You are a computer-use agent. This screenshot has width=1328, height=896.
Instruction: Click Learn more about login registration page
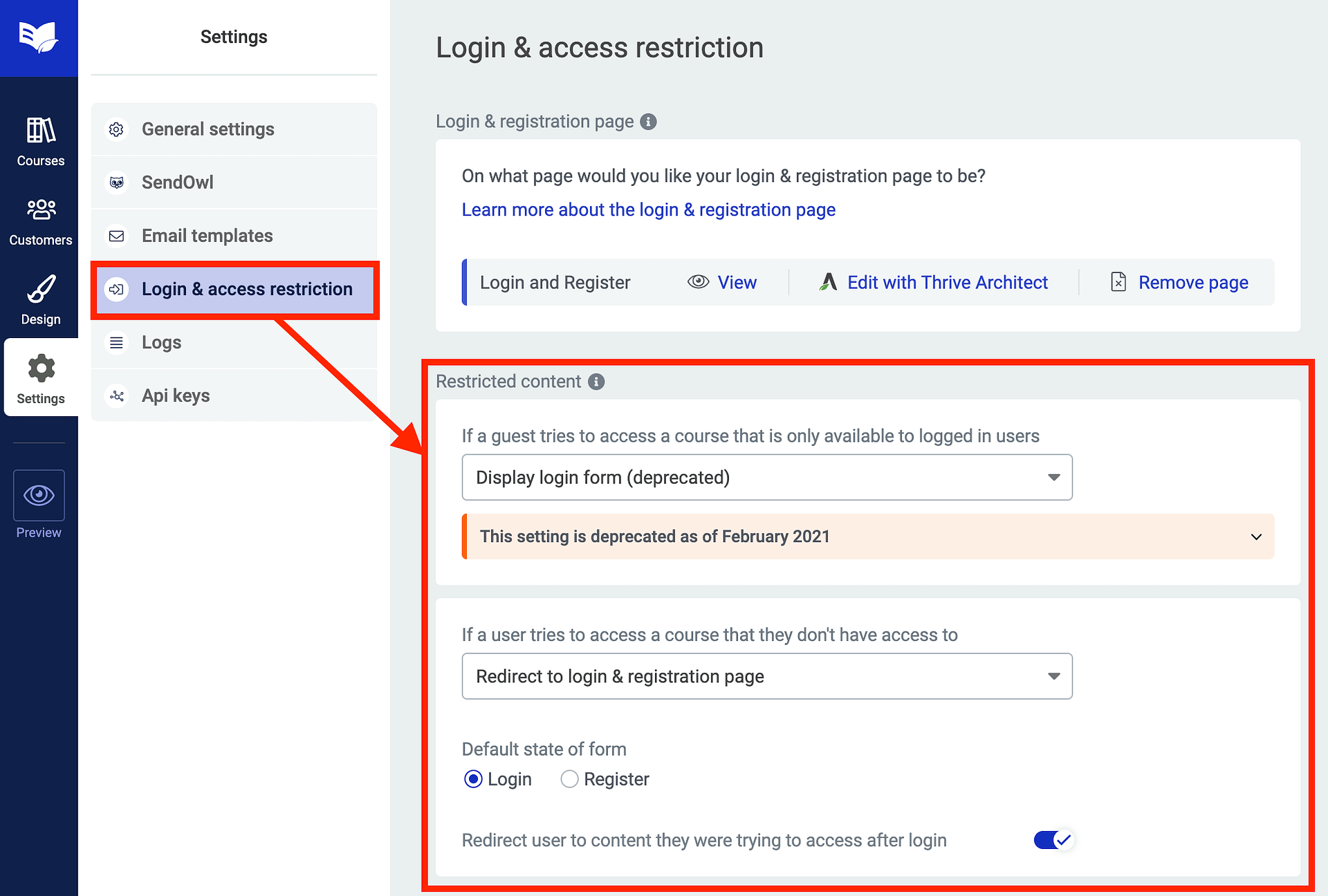648,209
